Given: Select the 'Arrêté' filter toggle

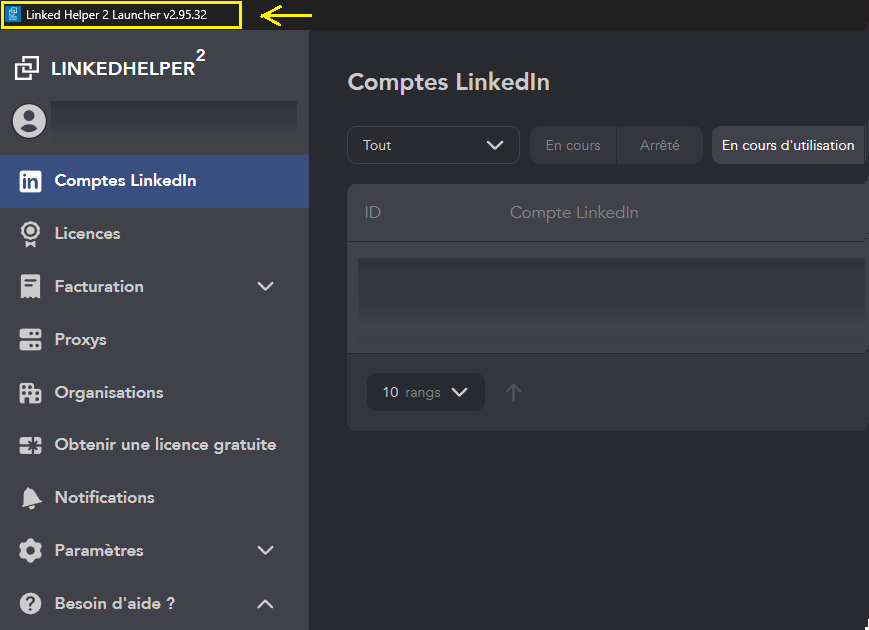Looking at the screenshot, I should pos(660,145).
